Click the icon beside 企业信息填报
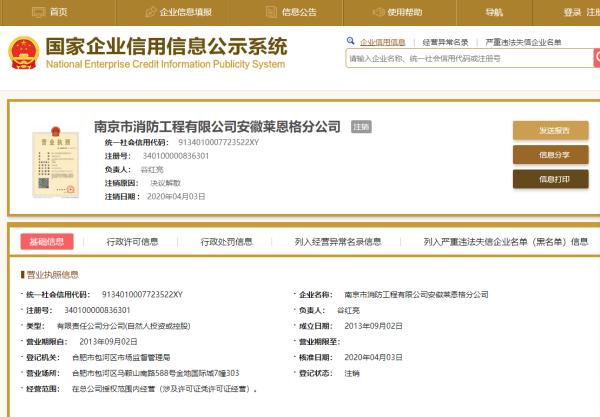The image size is (600, 417). 151,12
